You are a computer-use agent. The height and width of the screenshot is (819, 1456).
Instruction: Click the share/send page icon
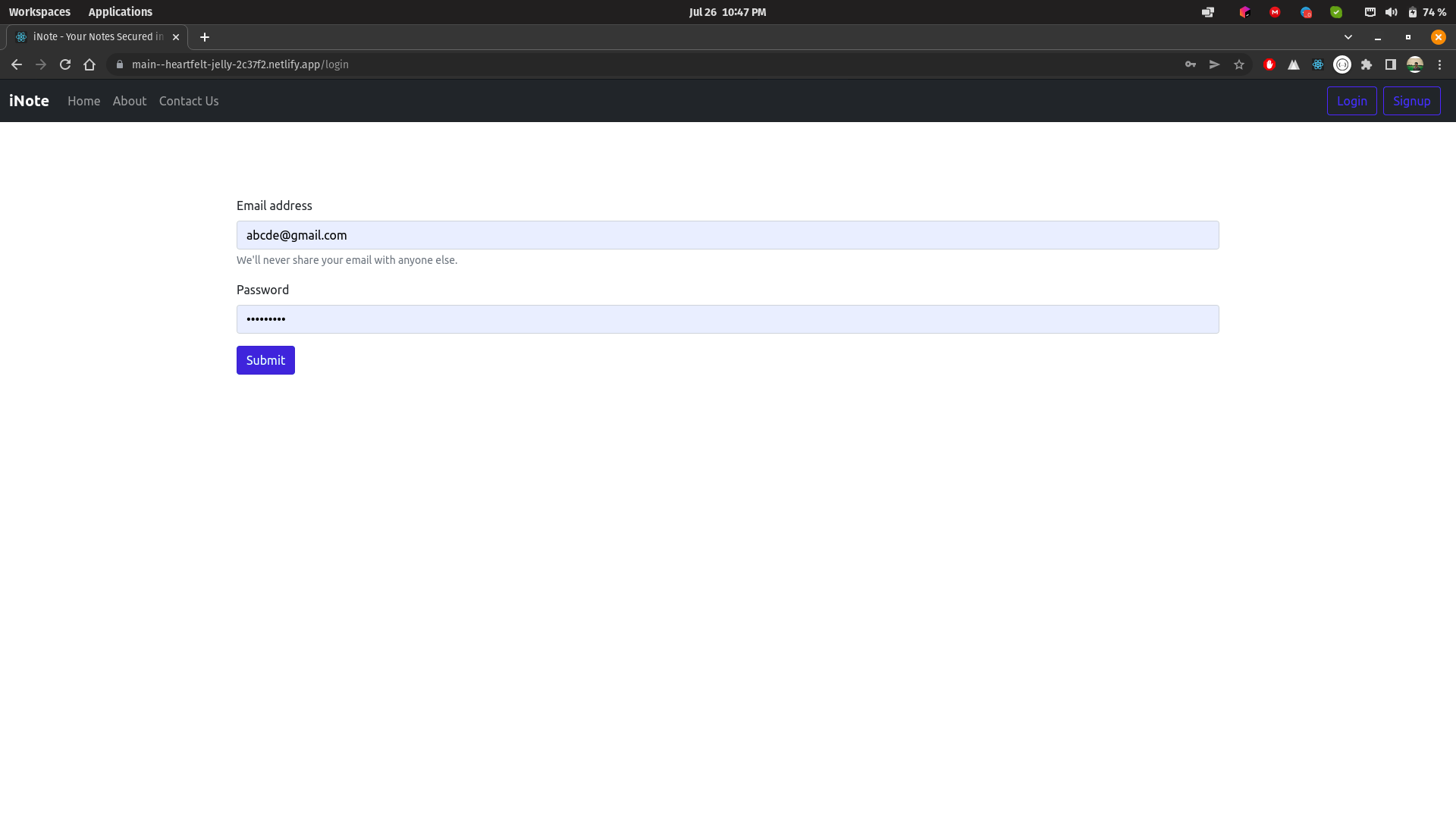pyautogui.click(x=1215, y=64)
